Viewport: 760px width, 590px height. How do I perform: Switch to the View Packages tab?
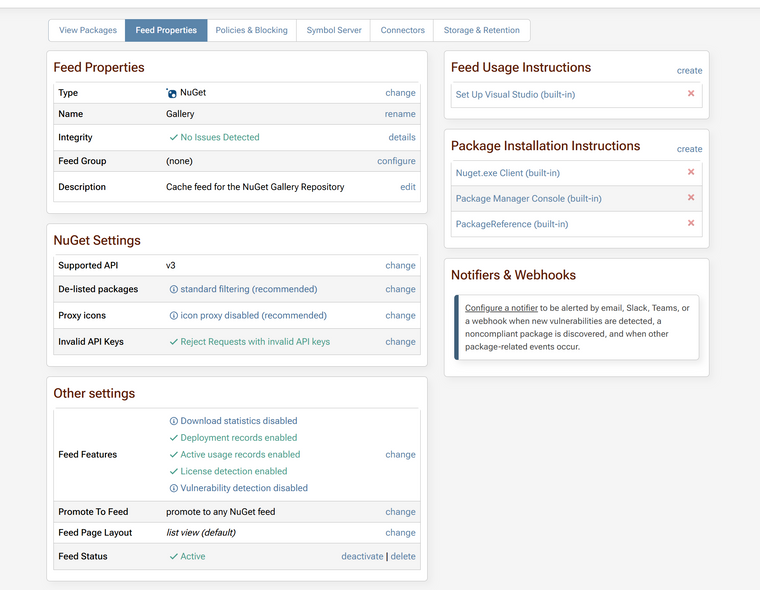pyautogui.click(x=88, y=30)
